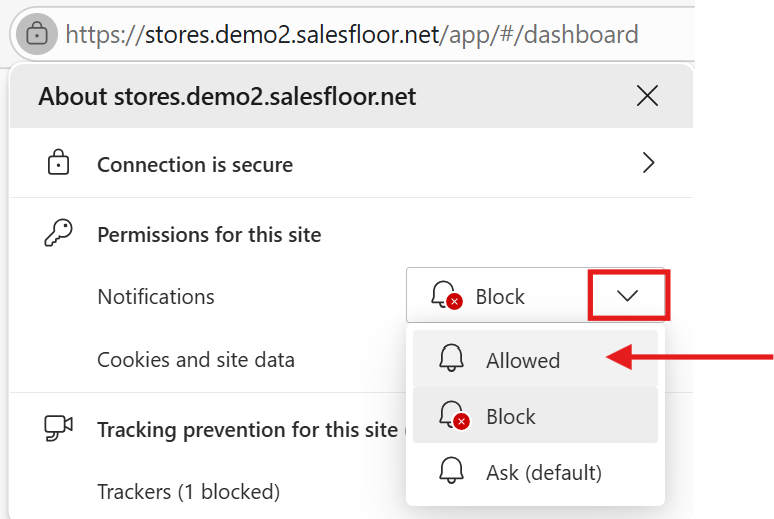Expand Connection is secure details chevron

(x=648, y=164)
